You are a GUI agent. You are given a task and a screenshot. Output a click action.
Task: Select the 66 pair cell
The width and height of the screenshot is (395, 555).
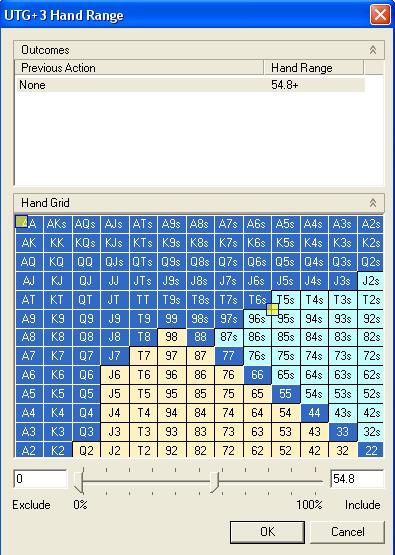pos(257,375)
